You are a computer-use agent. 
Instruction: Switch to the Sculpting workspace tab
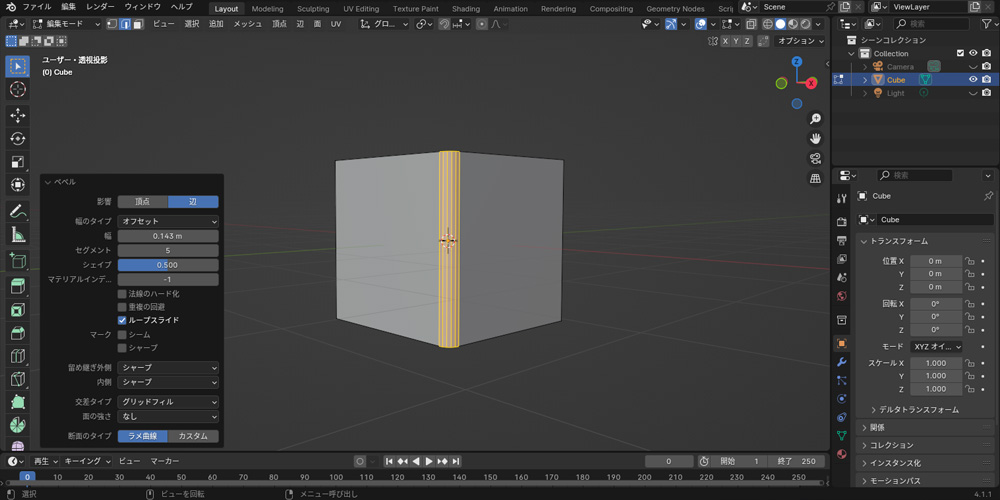[313, 9]
